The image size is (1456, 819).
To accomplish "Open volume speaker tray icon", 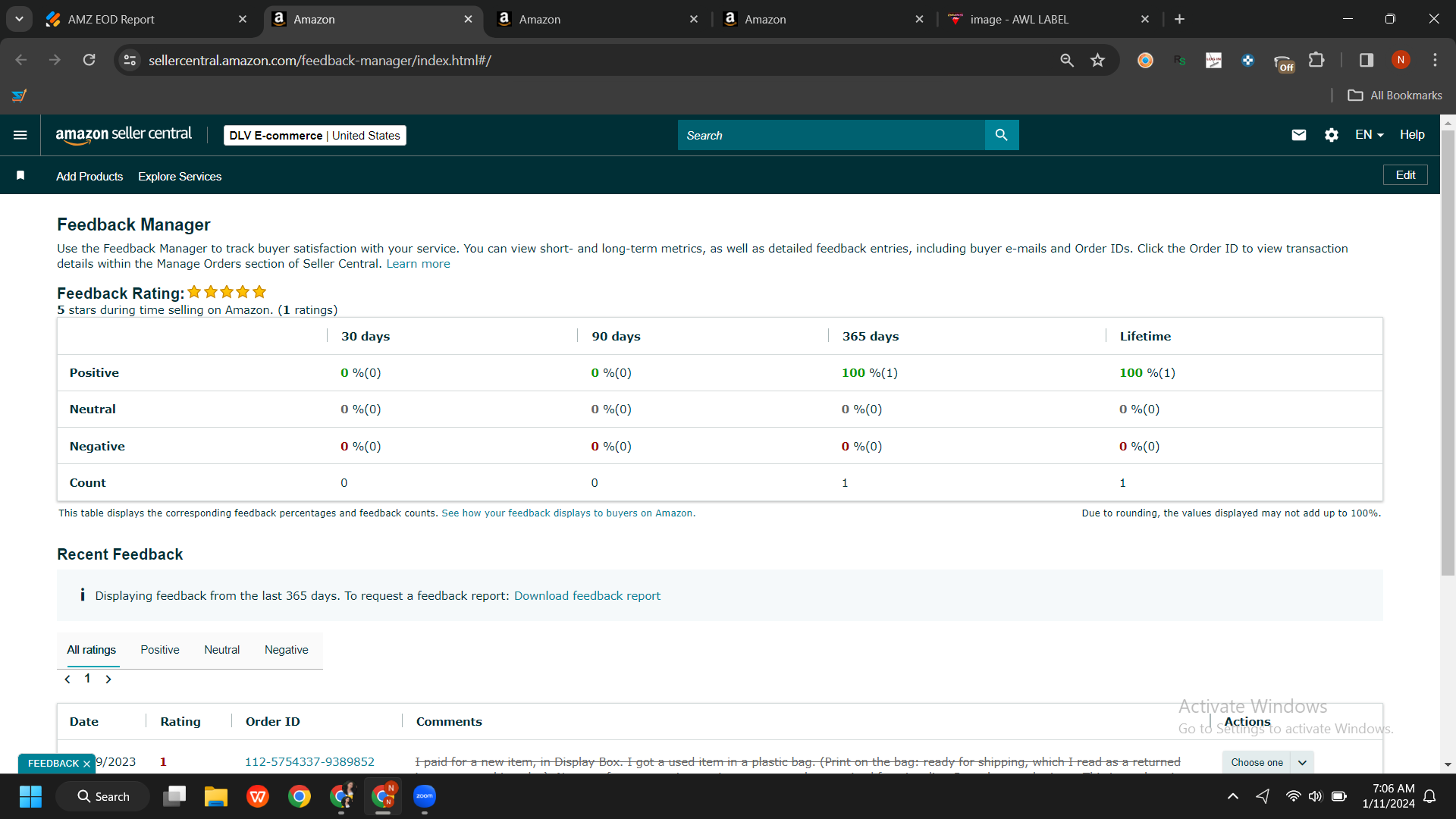I will pyautogui.click(x=1316, y=796).
